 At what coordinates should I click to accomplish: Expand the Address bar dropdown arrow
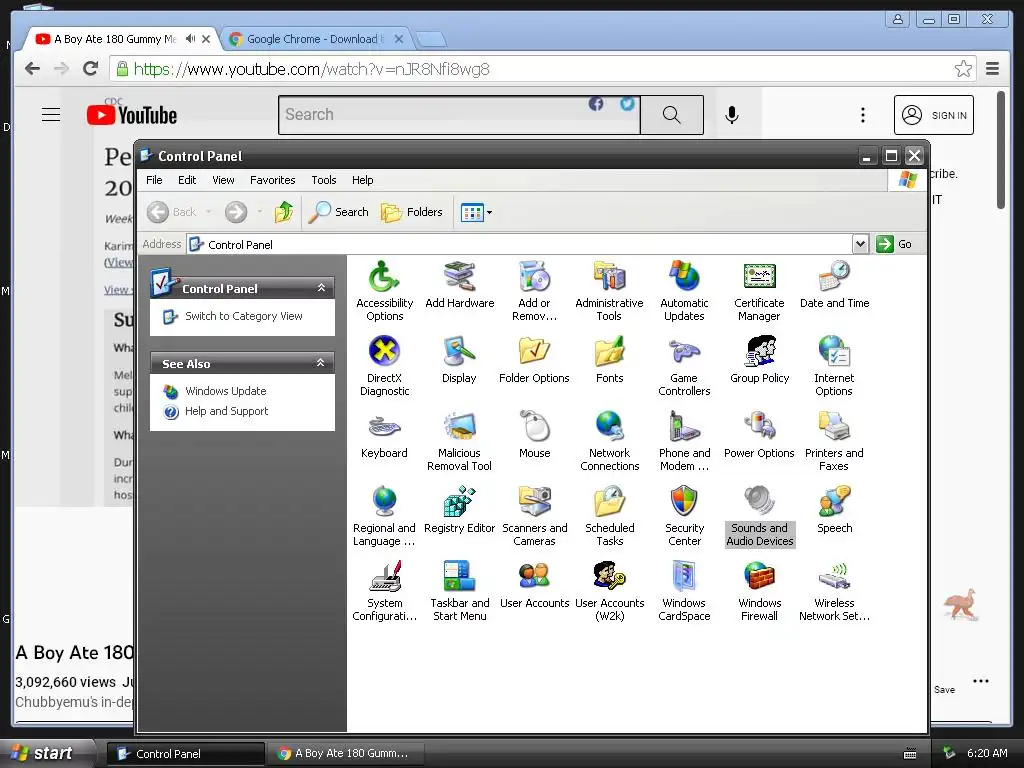(860, 244)
